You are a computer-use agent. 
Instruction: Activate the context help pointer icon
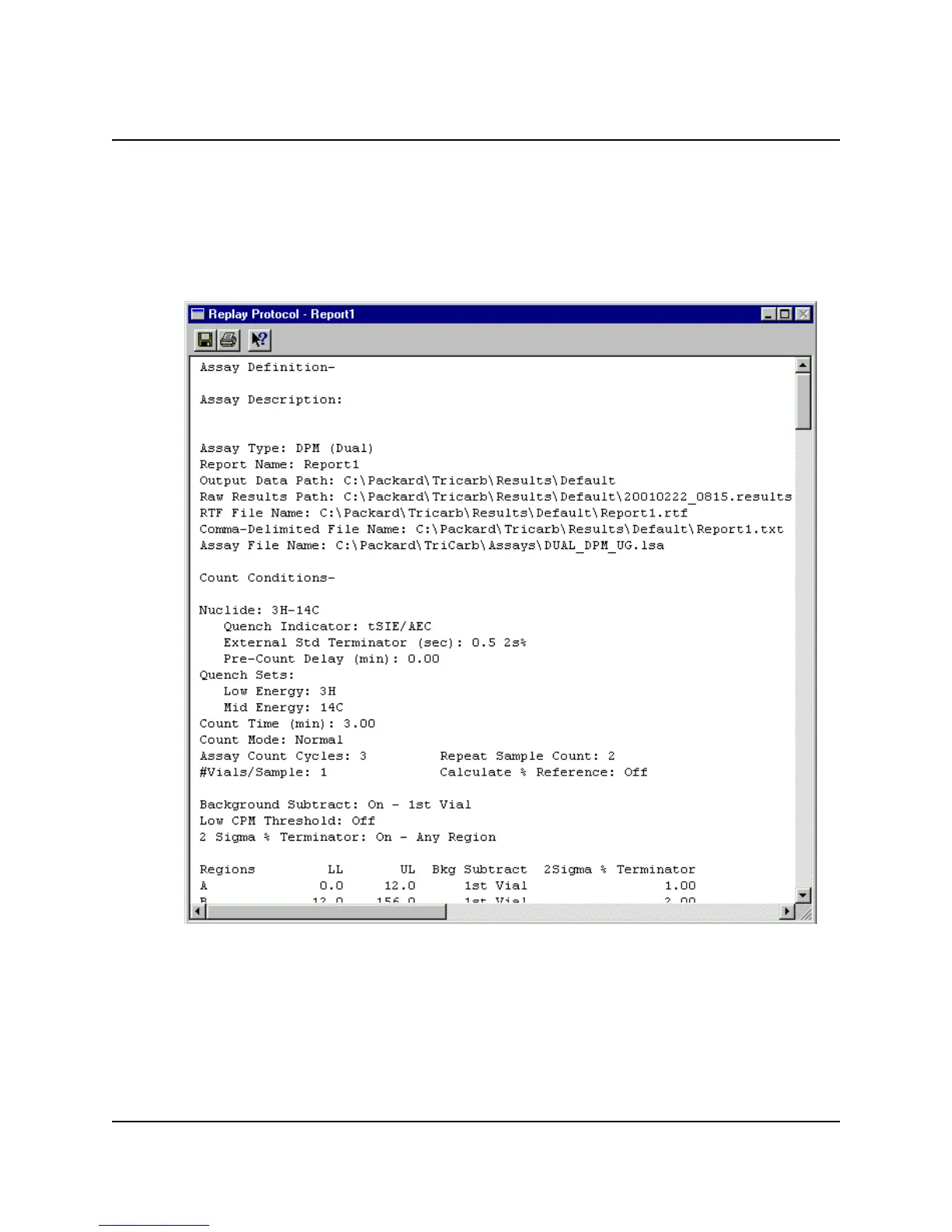coord(260,340)
